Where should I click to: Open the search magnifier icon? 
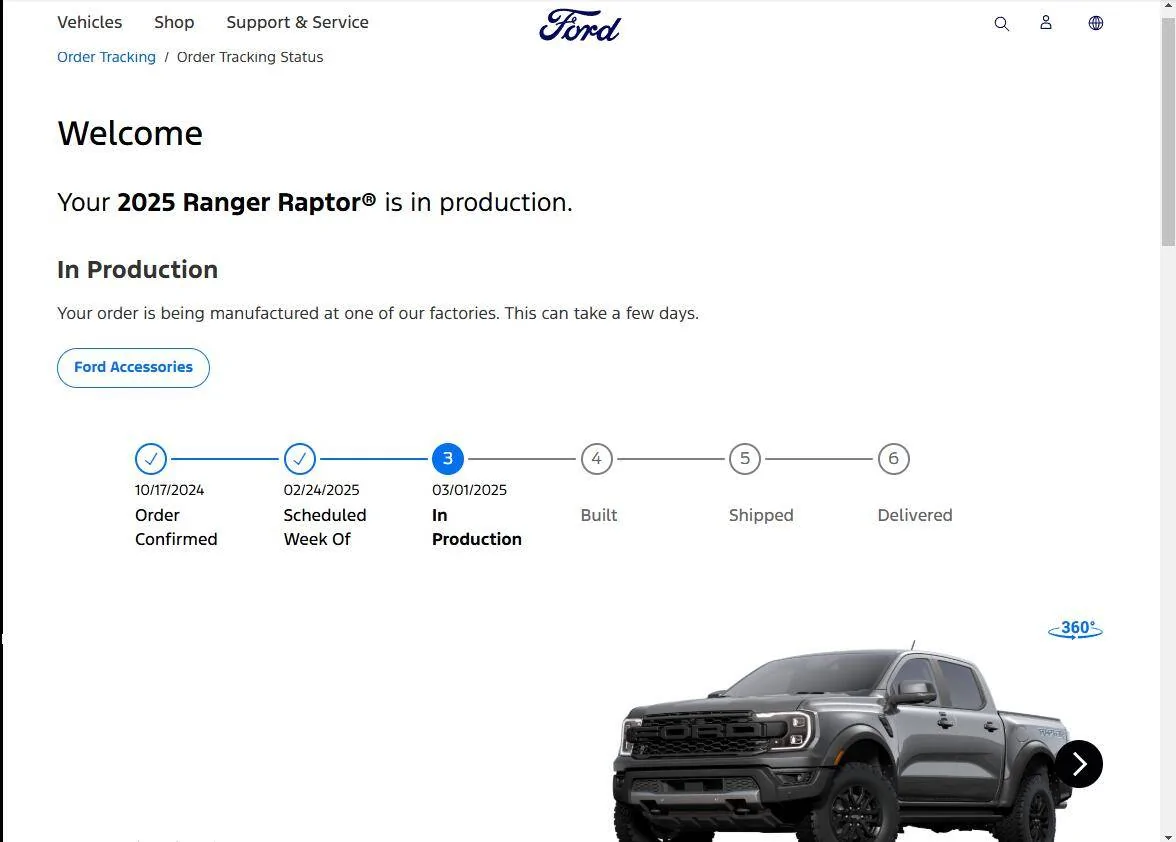pos(1001,23)
